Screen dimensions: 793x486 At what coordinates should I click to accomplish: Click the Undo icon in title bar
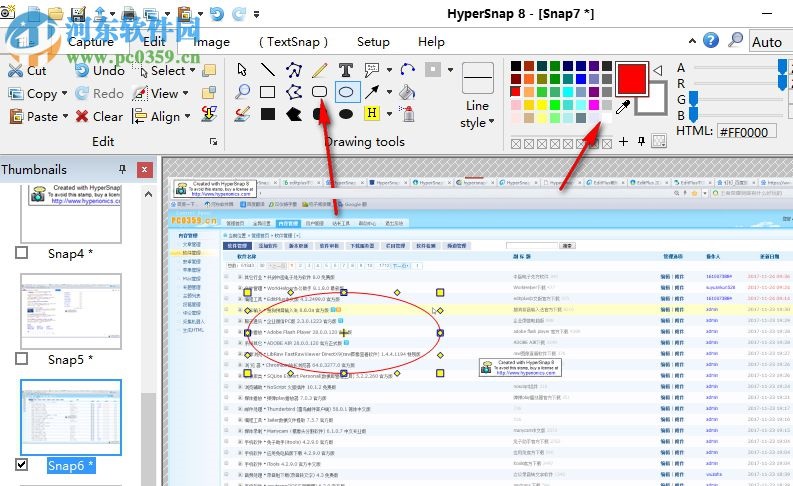pos(216,14)
